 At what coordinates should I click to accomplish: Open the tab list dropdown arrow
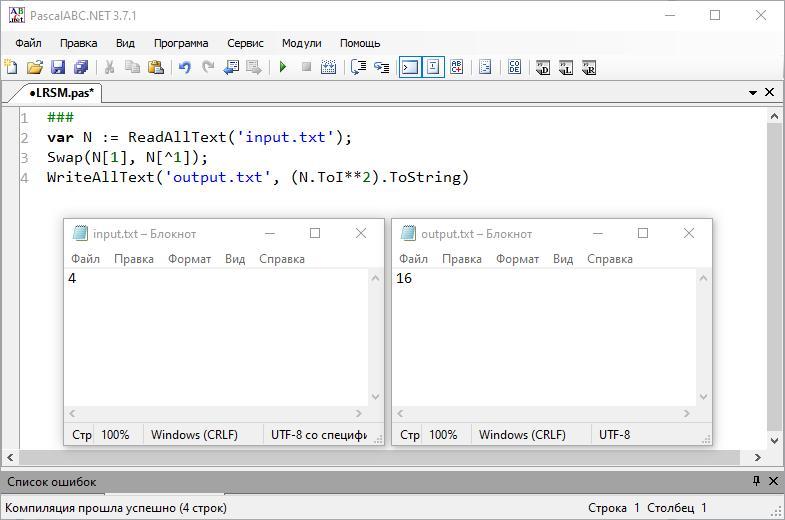point(752,93)
